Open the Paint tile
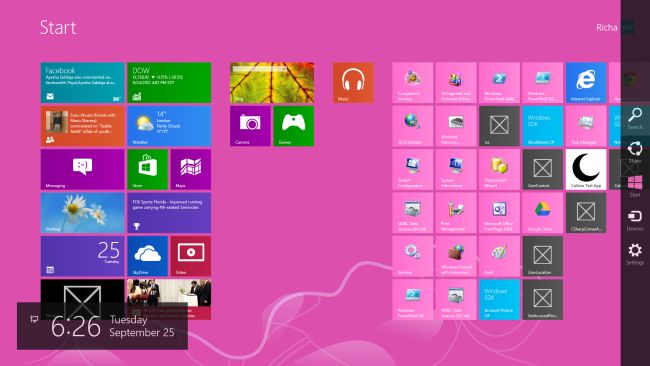The height and width of the screenshot is (366, 650). (x=499, y=256)
